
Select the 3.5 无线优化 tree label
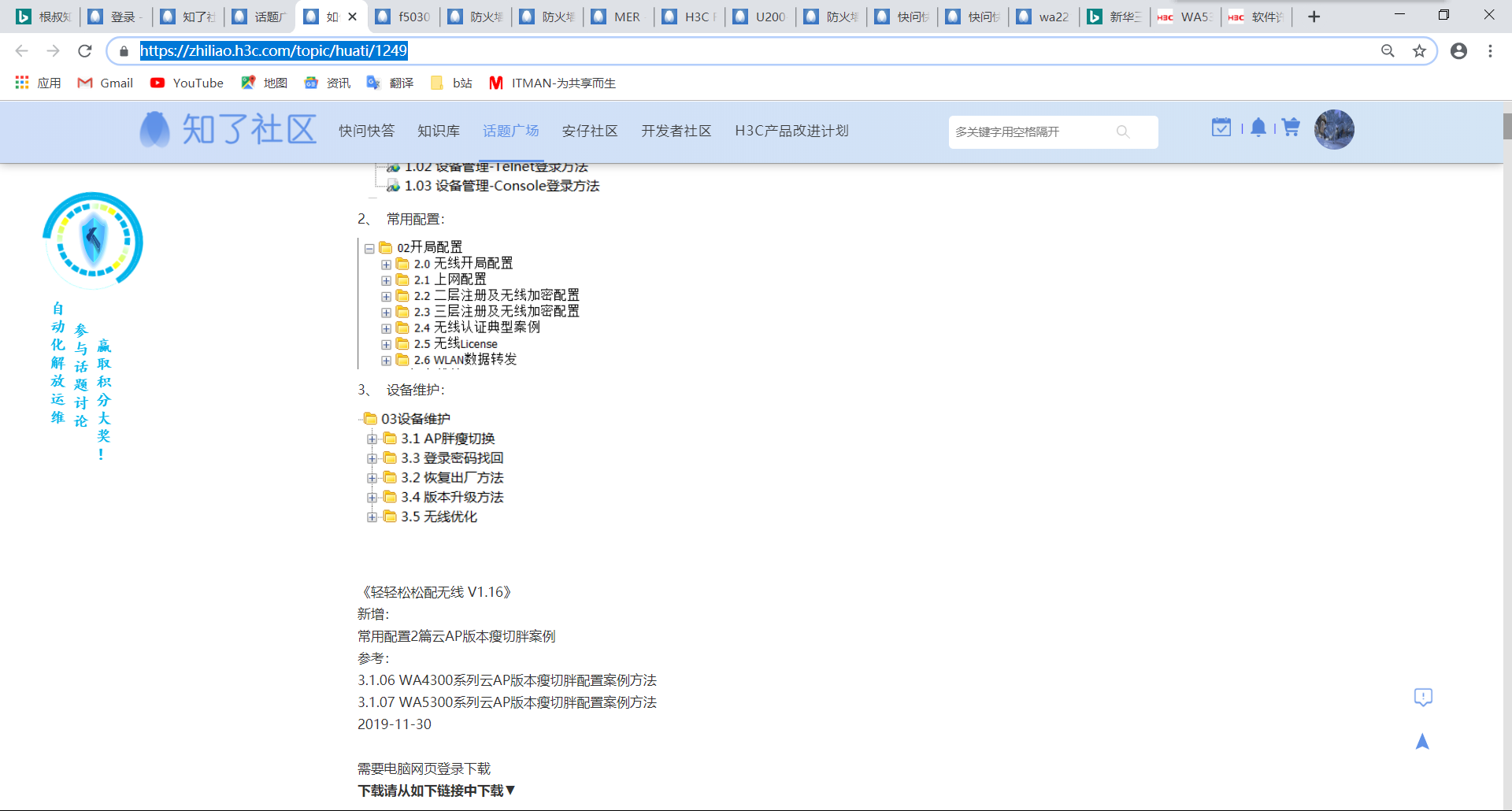(439, 517)
